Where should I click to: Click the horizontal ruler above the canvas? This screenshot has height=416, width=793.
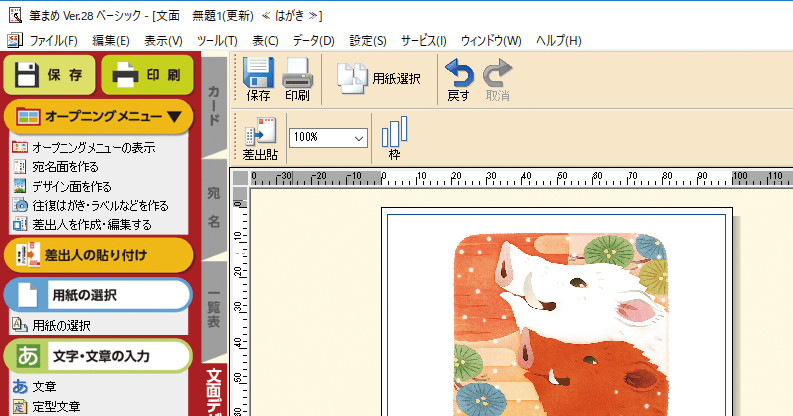tap(520, 178)
